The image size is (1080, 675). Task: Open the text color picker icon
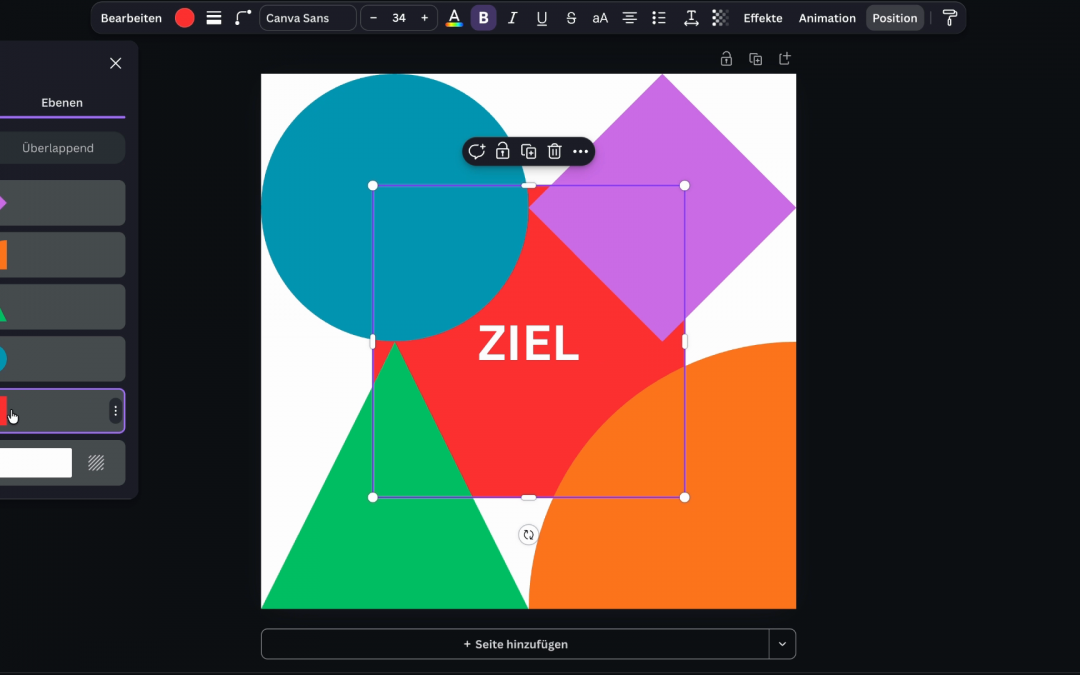(x=454, y=18)
